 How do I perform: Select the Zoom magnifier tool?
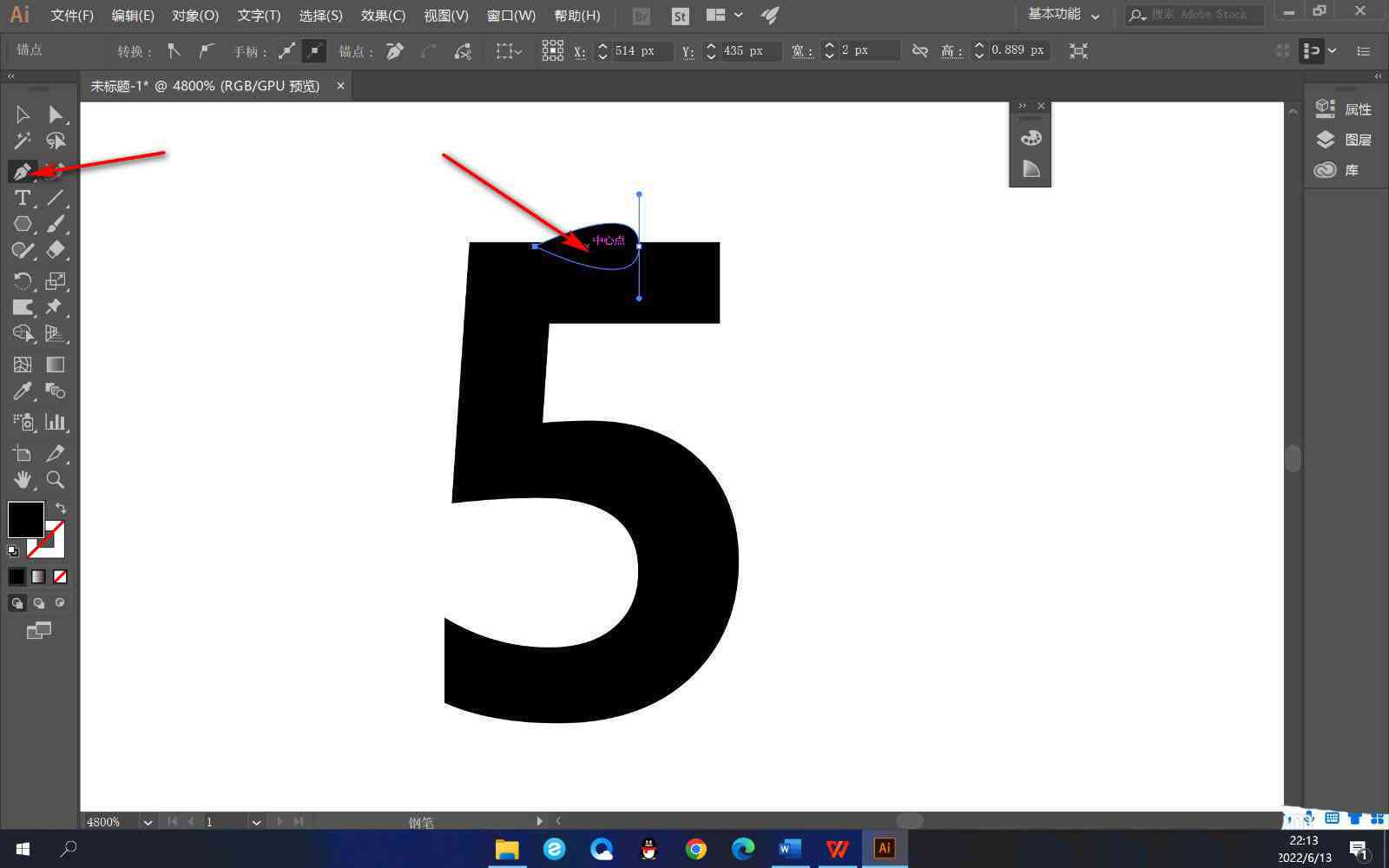tap(56, 479)
